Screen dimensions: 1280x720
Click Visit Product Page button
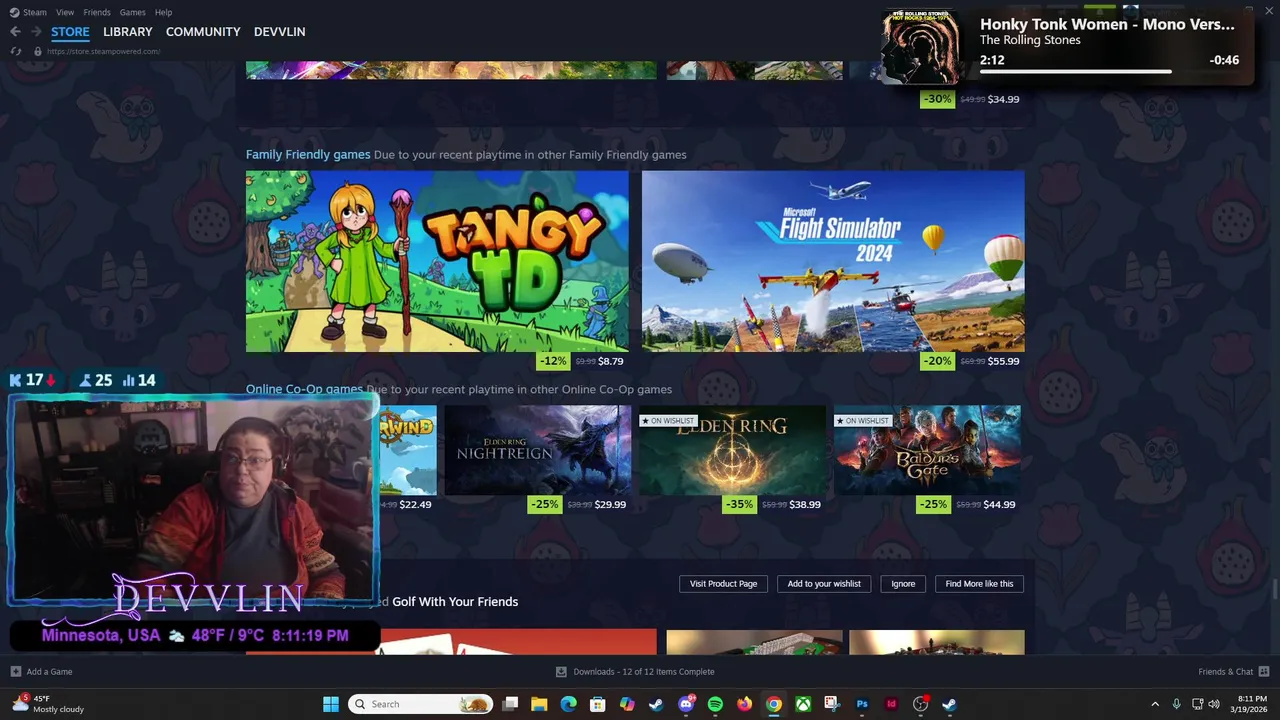pyautogui.click(x=723, y=584)
